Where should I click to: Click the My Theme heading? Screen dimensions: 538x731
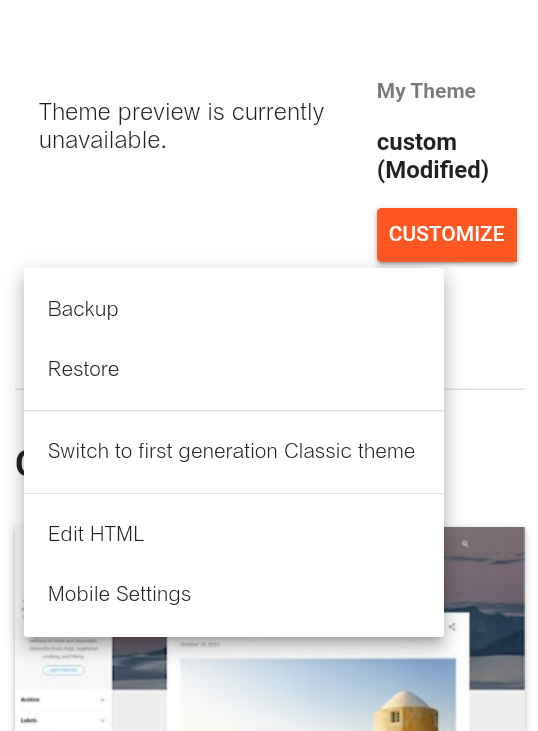pyautogui.click(x=426, y=91)
